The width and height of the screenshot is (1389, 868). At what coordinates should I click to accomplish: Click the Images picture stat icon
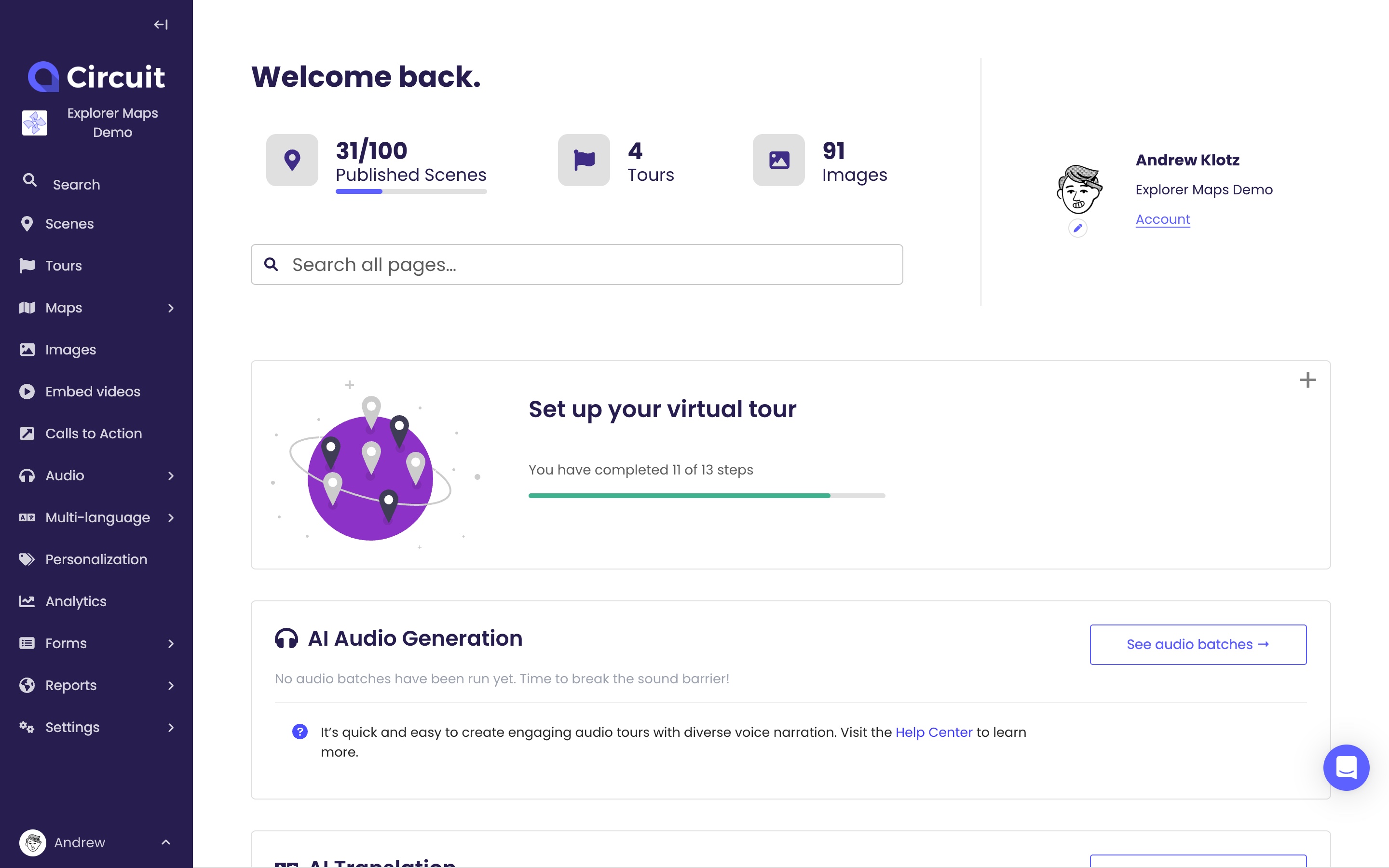click(779, 160)
